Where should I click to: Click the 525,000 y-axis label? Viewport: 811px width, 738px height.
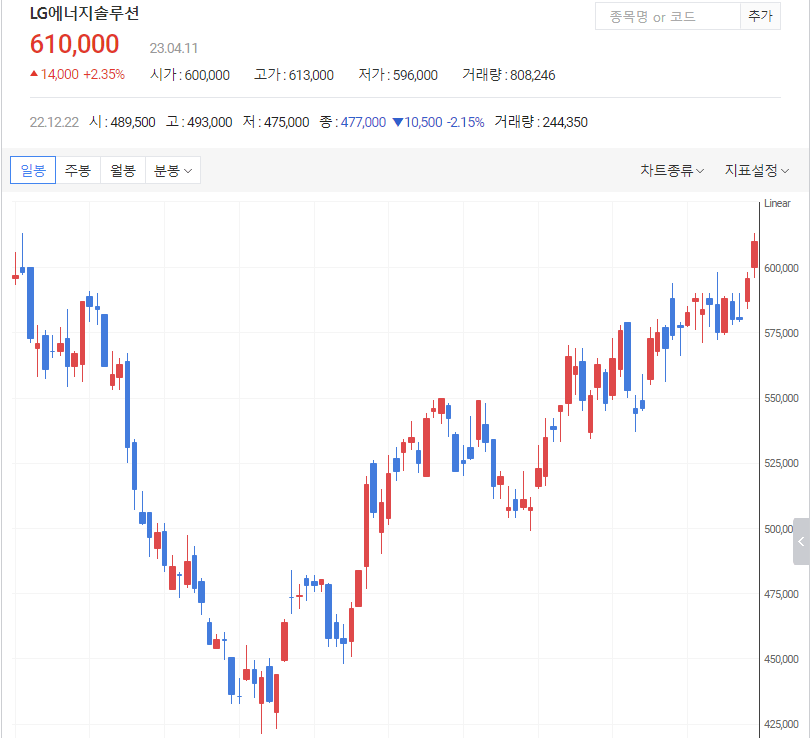[781, 463]
